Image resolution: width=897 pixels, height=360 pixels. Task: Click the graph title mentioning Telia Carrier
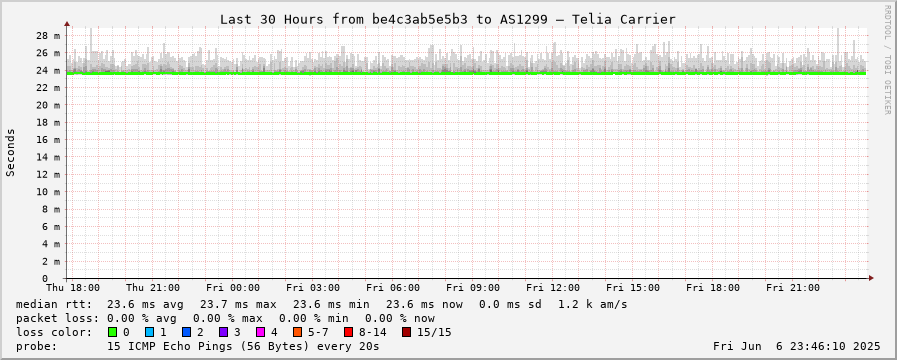tap(448, 19)
